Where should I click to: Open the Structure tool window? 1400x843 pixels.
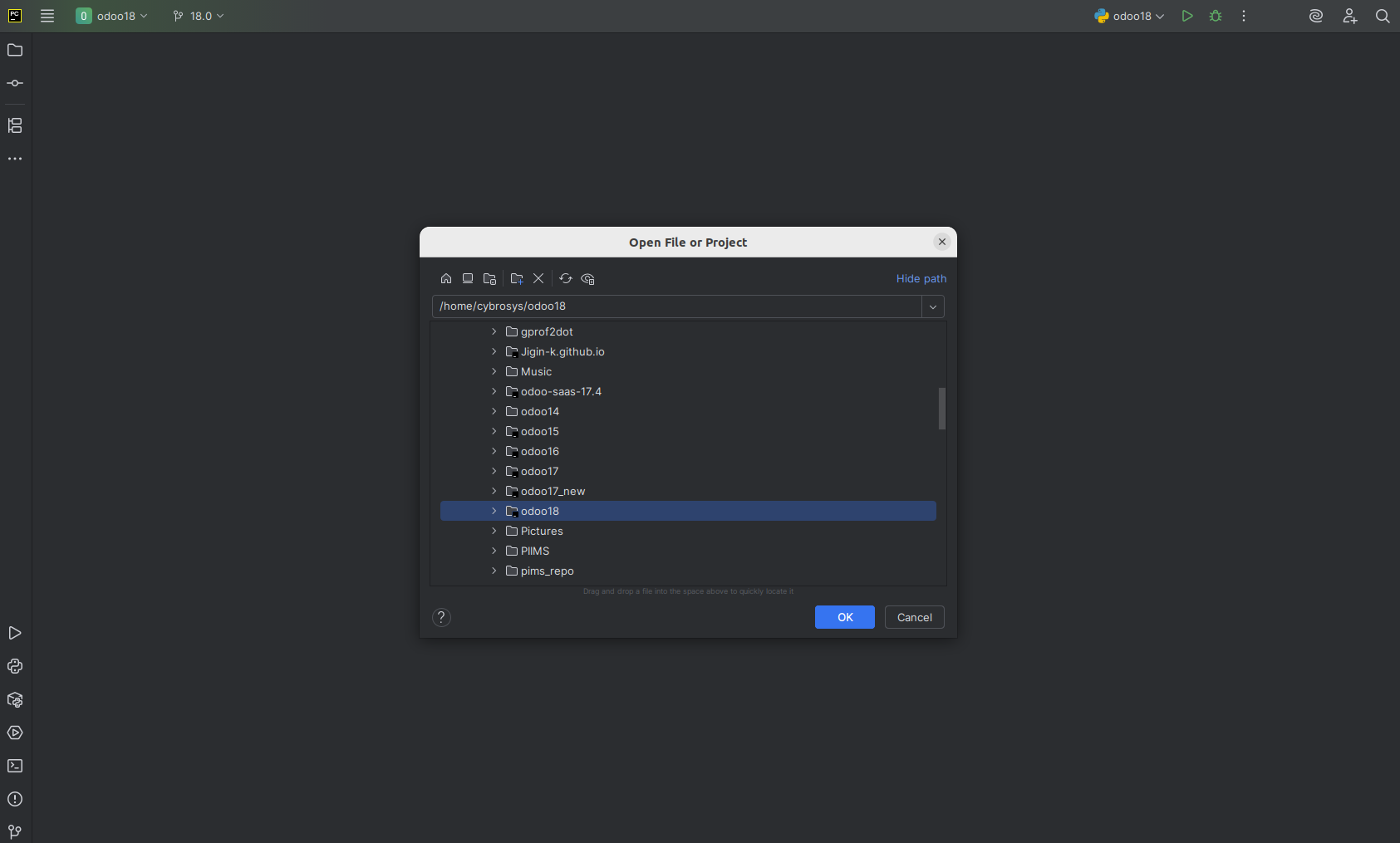coord(15,125)
